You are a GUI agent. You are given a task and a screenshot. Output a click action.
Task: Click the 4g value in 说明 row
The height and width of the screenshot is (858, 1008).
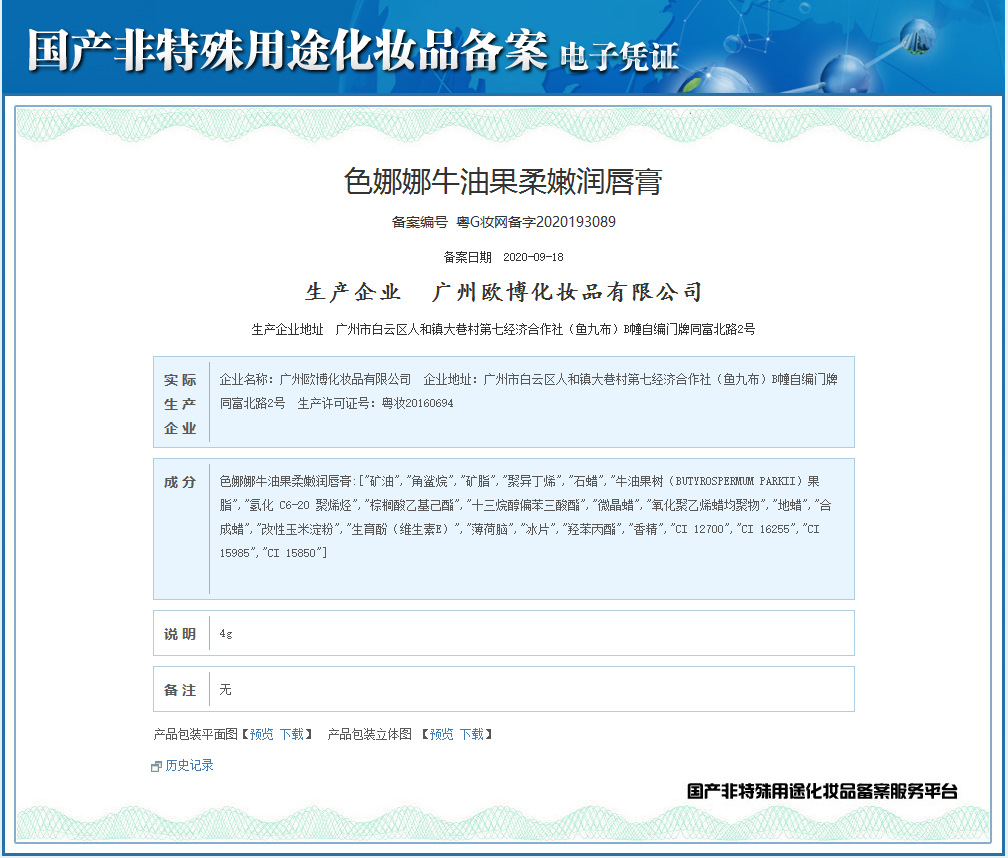(226, 634)
